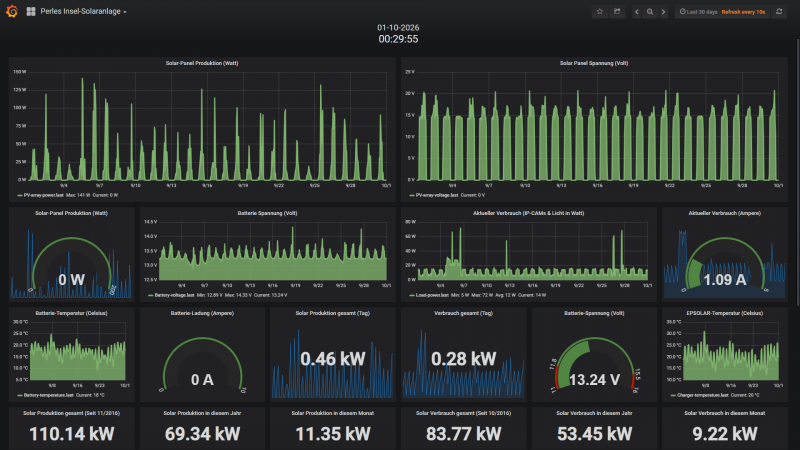Click the 110.14 kW total production value

click(71, 434)
